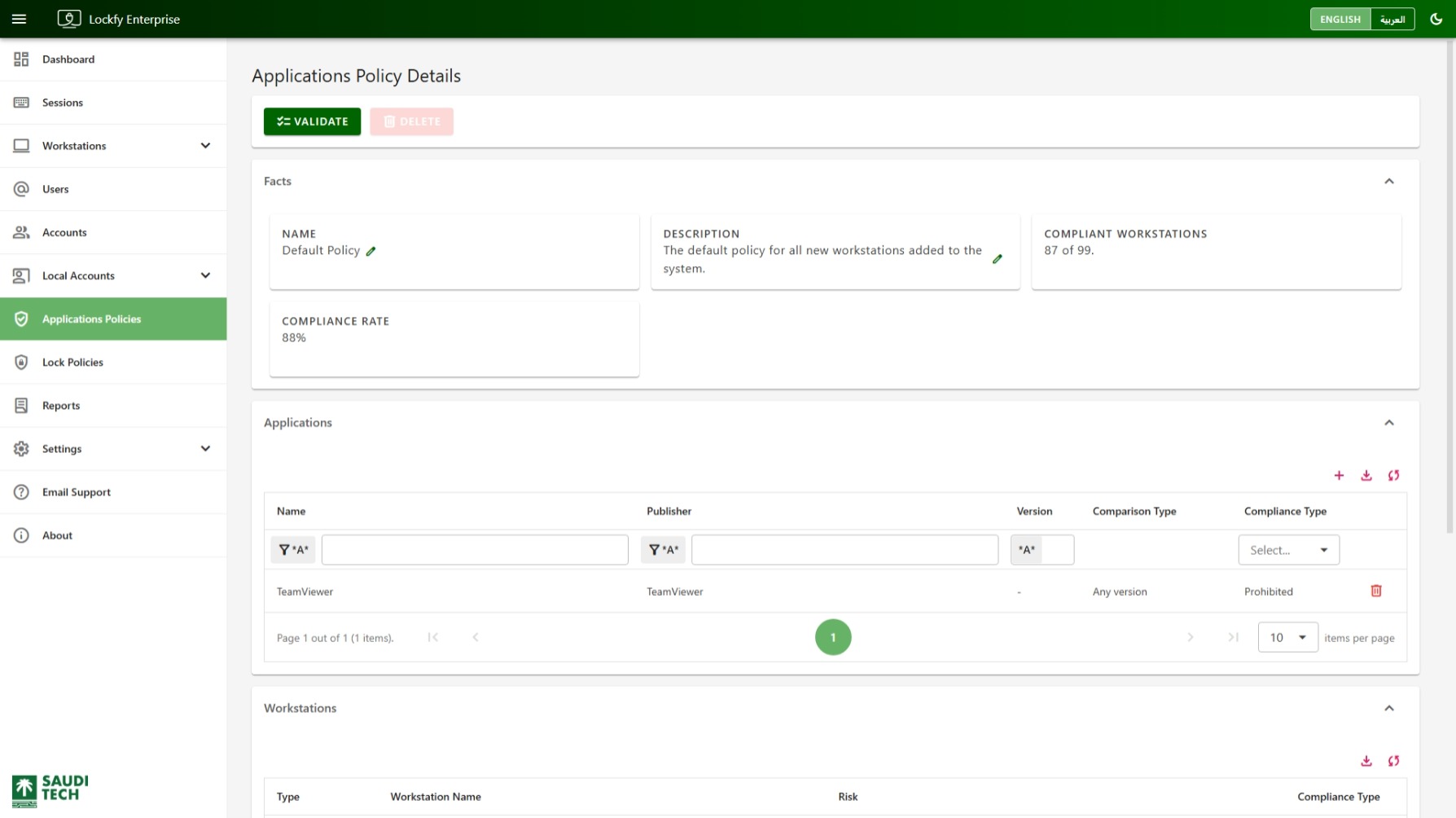Click the Validate button
This screenshot has height=818, width=1456.
(312, 121)
